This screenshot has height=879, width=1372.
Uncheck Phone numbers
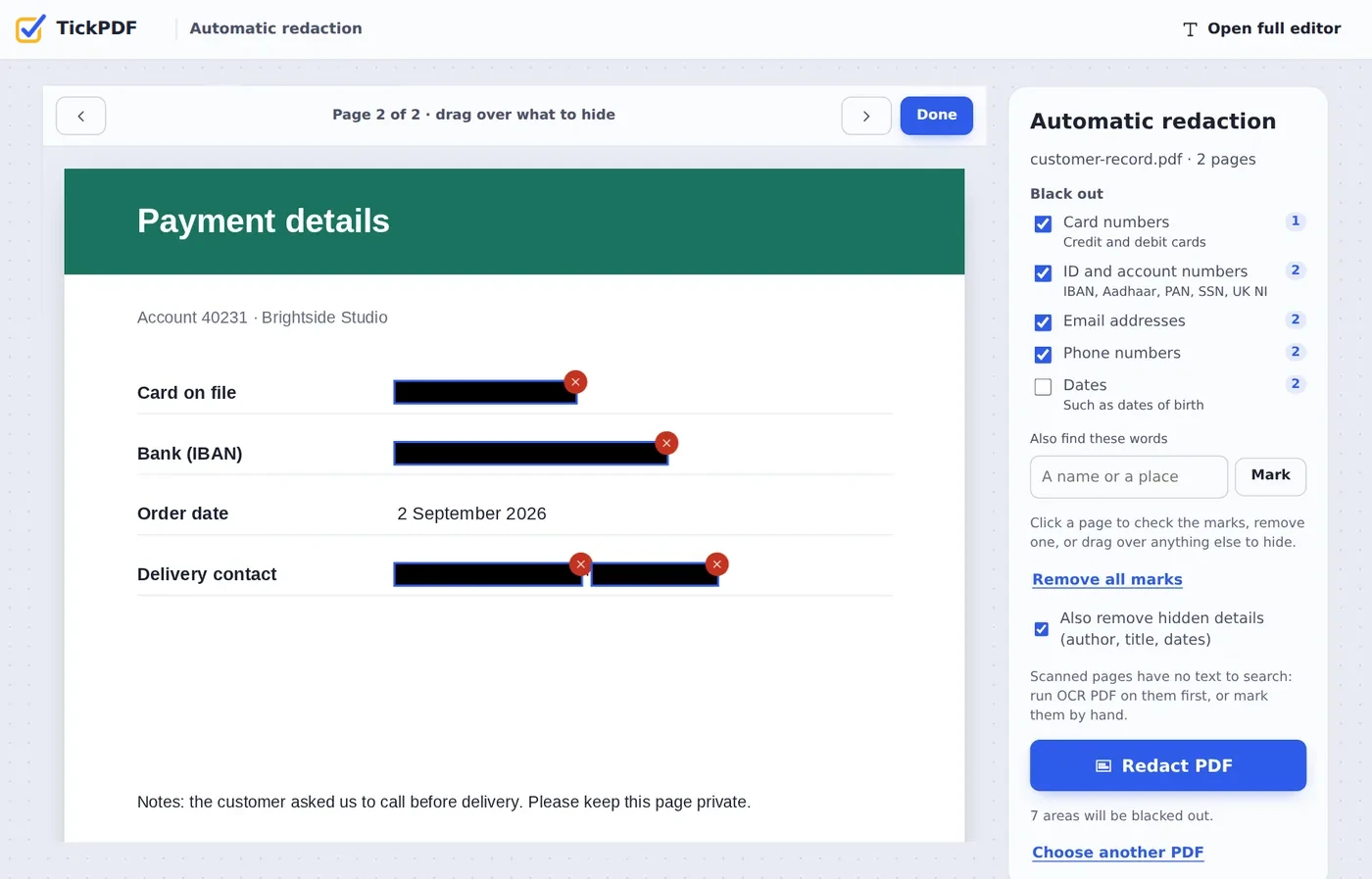[1043, 355]
